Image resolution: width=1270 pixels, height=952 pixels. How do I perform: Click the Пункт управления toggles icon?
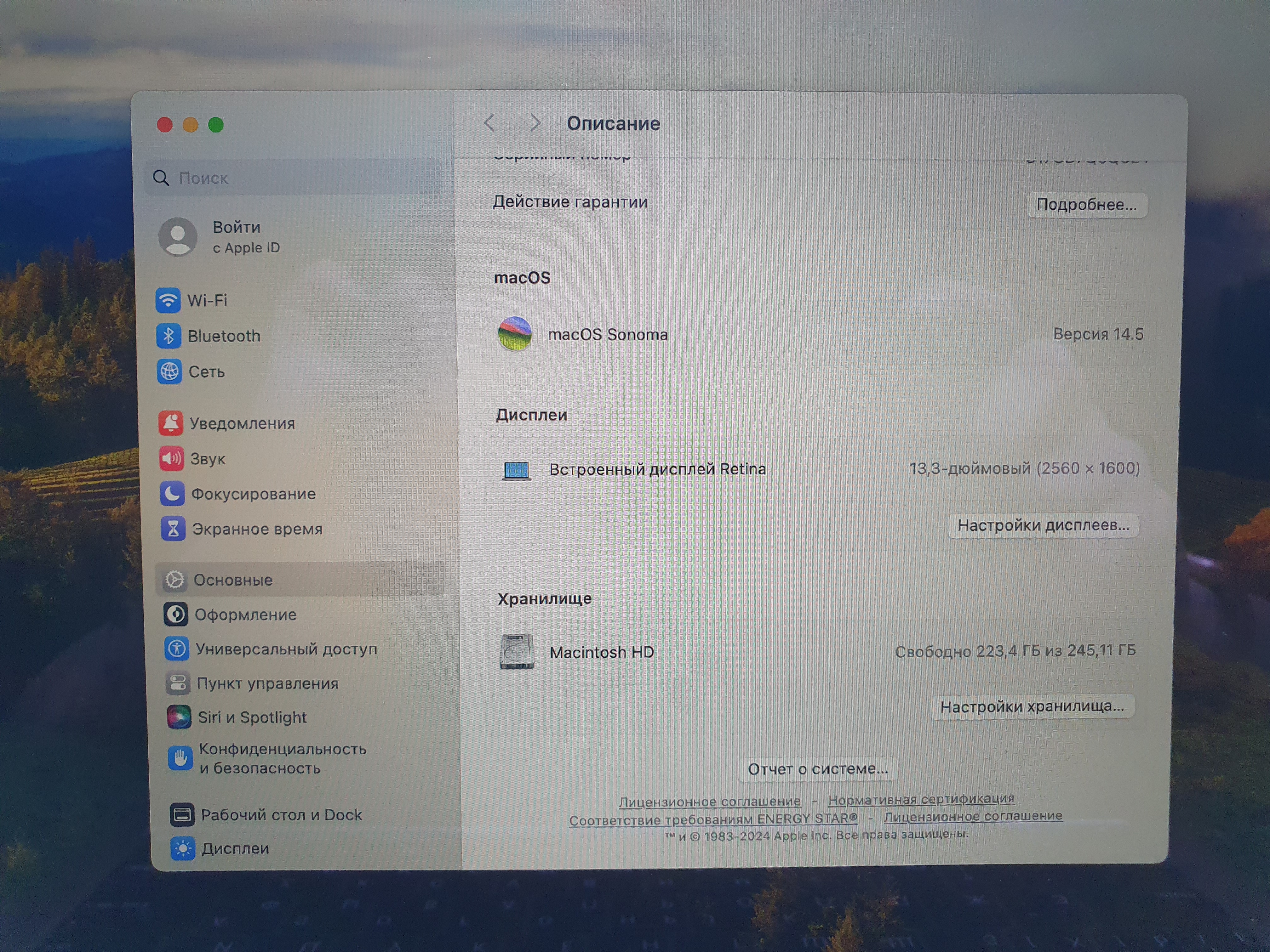(x=177, y=683)
